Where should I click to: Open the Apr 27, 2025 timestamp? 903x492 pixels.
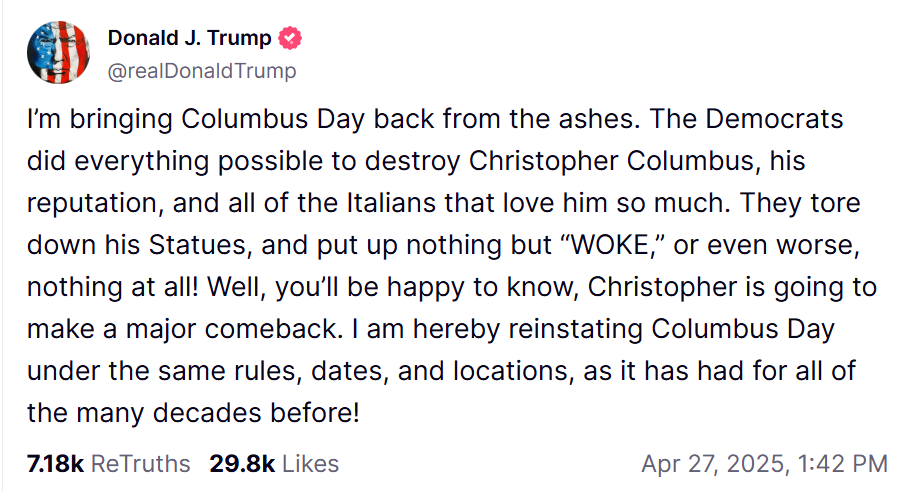(x=713, y=464)
